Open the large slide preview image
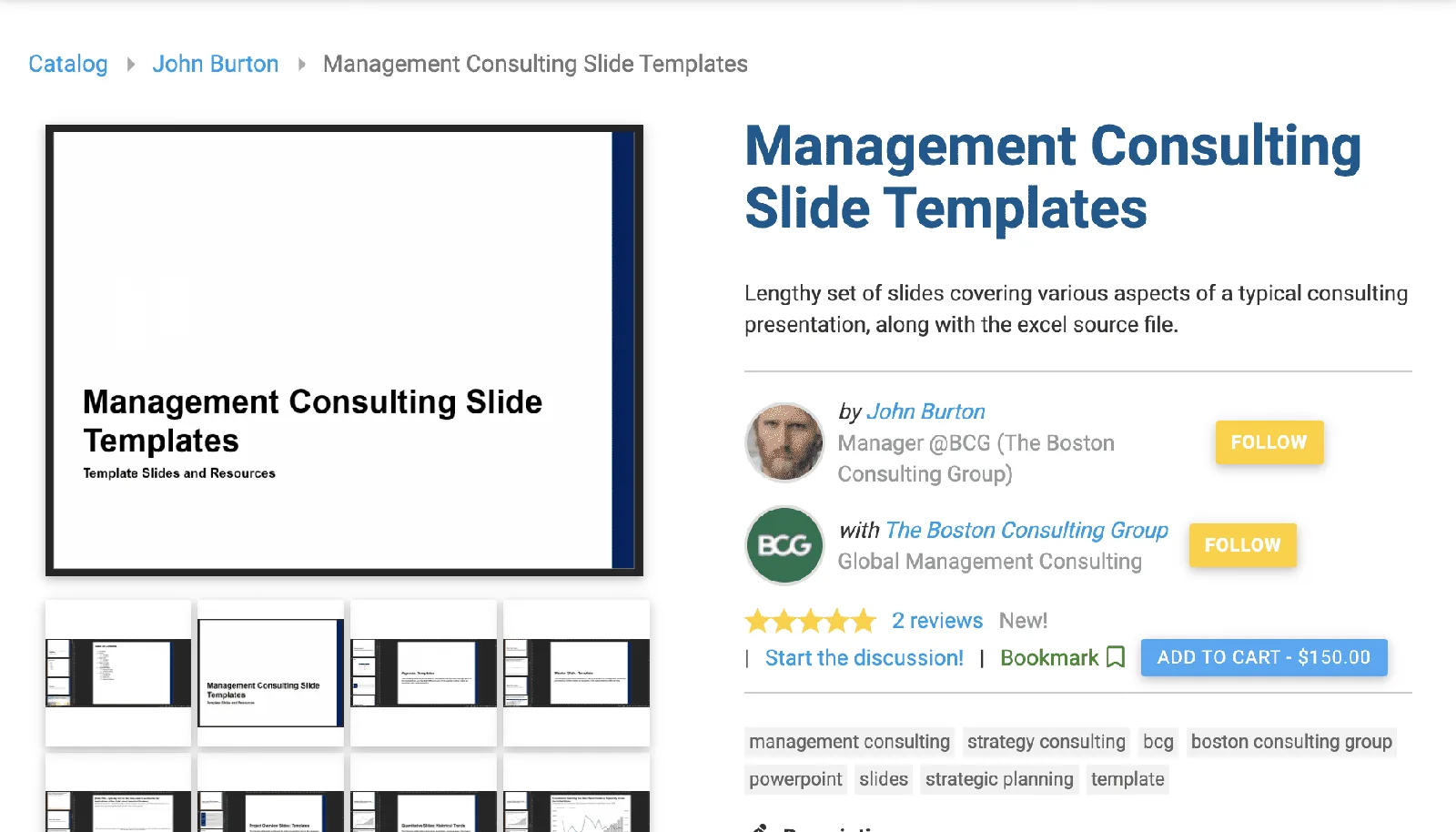This screenshot has width=1456, height=832. (x=344, y=350)
